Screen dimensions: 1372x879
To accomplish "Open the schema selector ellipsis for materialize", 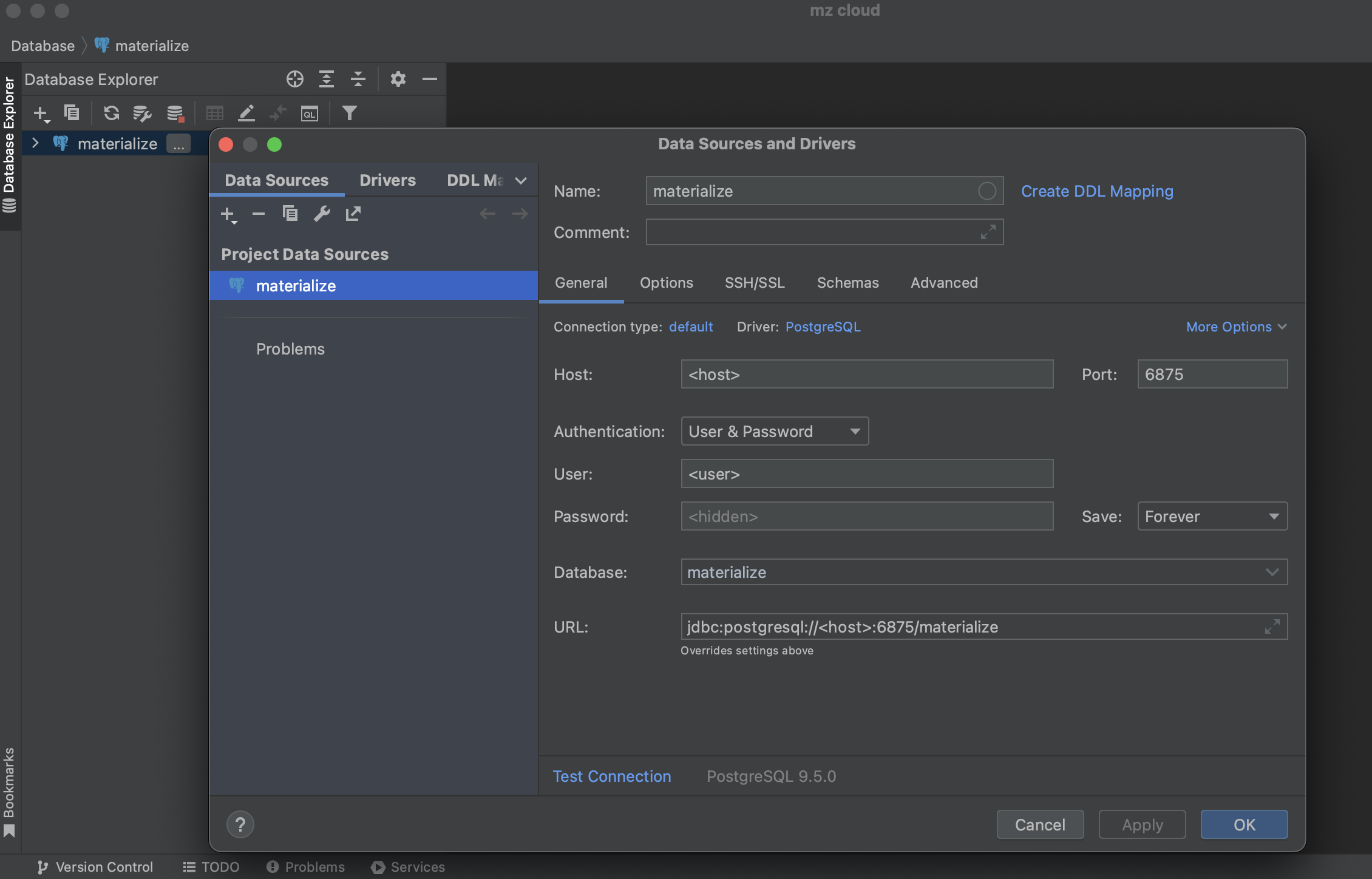I will coord(178,144).
